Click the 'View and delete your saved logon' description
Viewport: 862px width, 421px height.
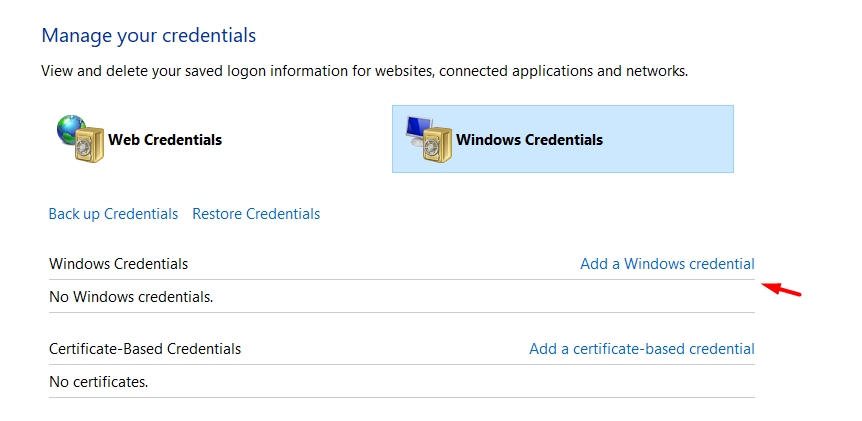365,71
